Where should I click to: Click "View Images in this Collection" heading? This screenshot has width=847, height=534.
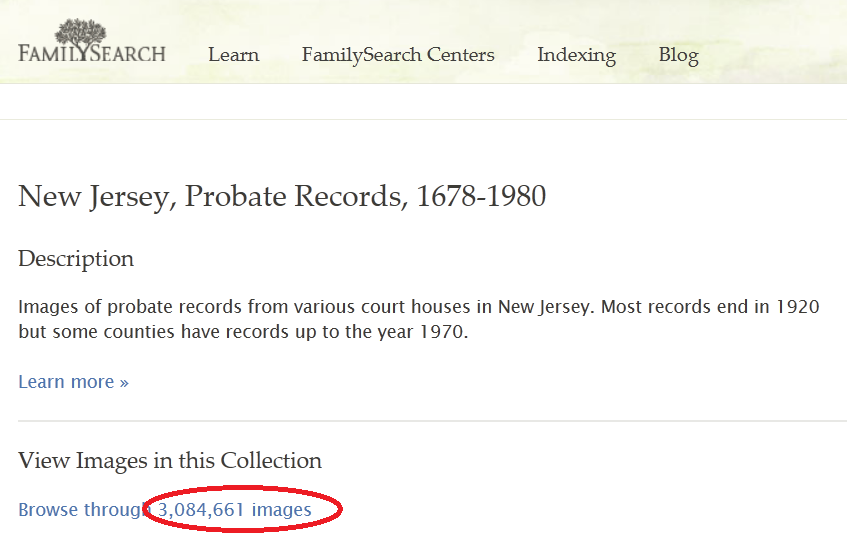(170, 461)
